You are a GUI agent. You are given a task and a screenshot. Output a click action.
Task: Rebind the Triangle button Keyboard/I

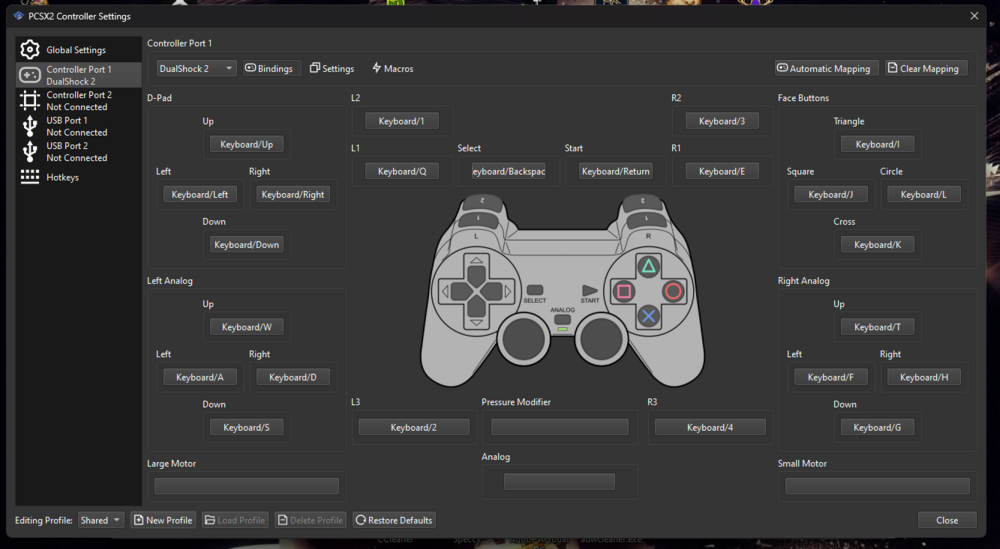tap(877, 145)
